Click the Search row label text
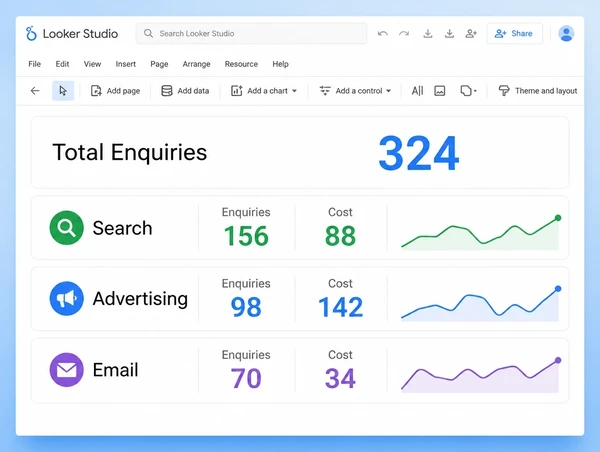 [122, 228]
